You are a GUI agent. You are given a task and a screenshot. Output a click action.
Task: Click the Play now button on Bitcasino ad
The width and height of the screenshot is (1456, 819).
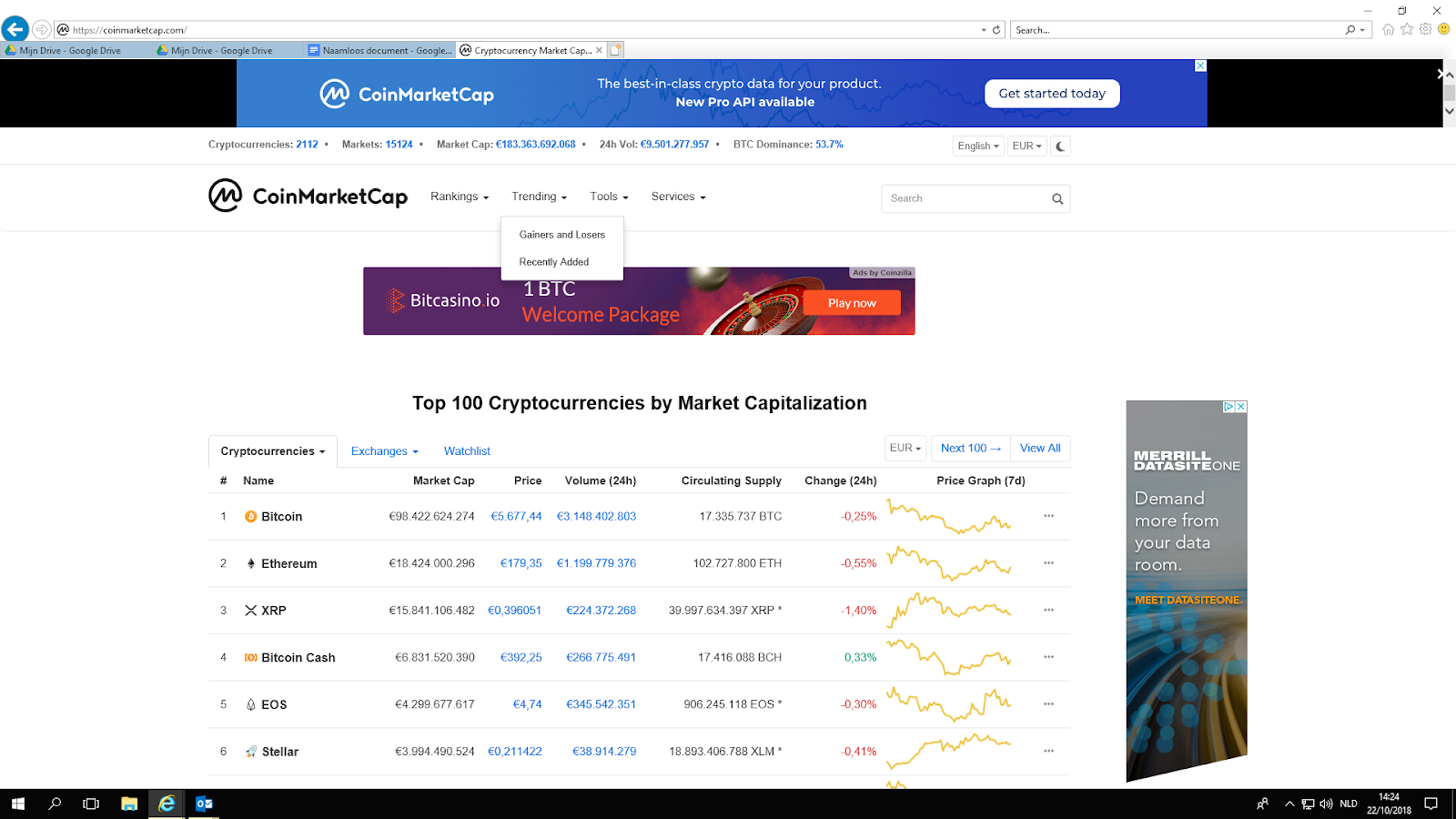[852, 303]
